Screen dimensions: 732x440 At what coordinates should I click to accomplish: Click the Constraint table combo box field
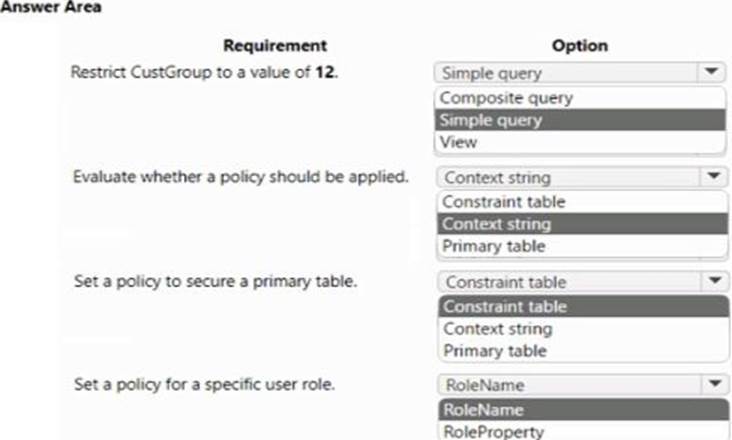570,281
